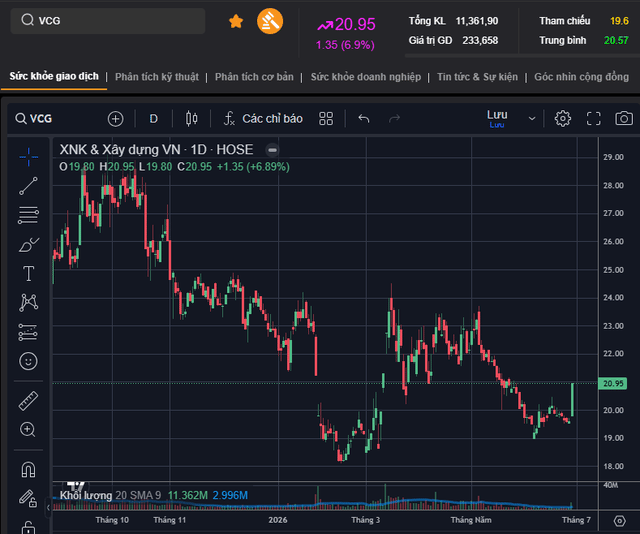640x534 pixels.
Task: Open Phân tích cơ bản tab
Action: (x=254, y=77)
